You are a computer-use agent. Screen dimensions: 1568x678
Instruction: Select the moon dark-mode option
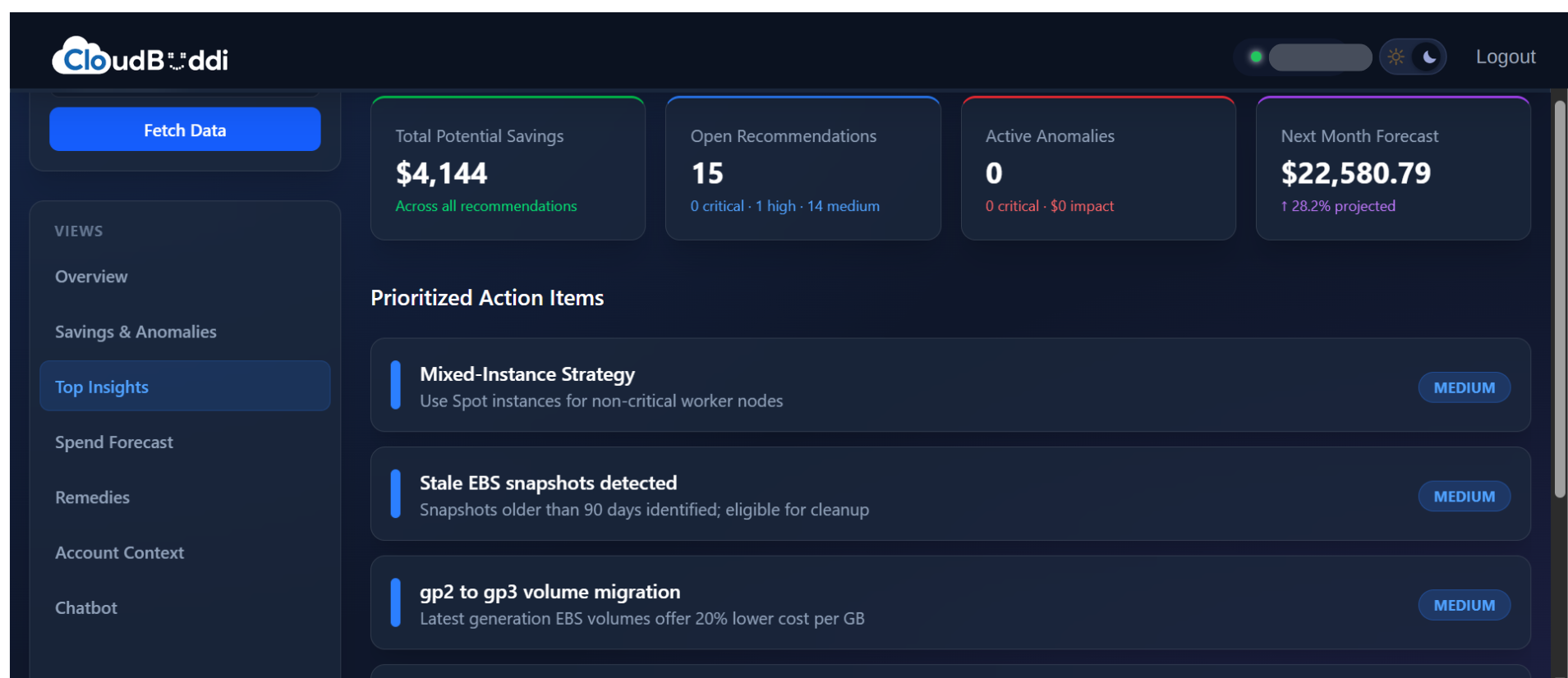[x=1429, y=57]
